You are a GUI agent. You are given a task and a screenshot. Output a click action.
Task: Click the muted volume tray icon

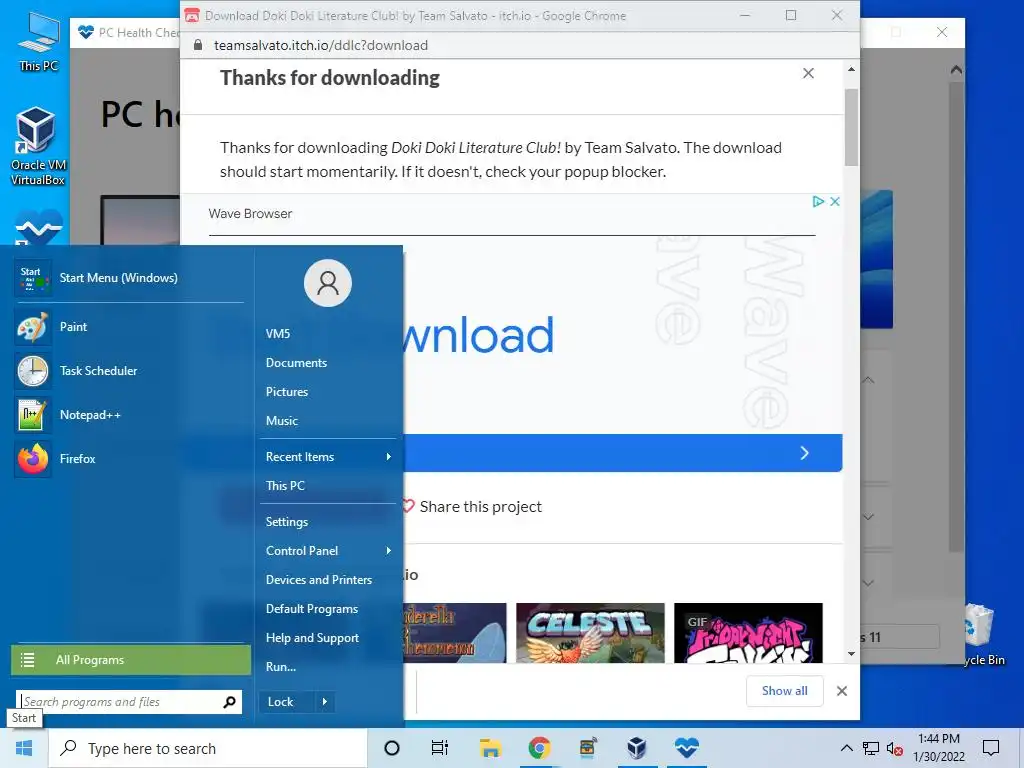click(x=895, y=748)
